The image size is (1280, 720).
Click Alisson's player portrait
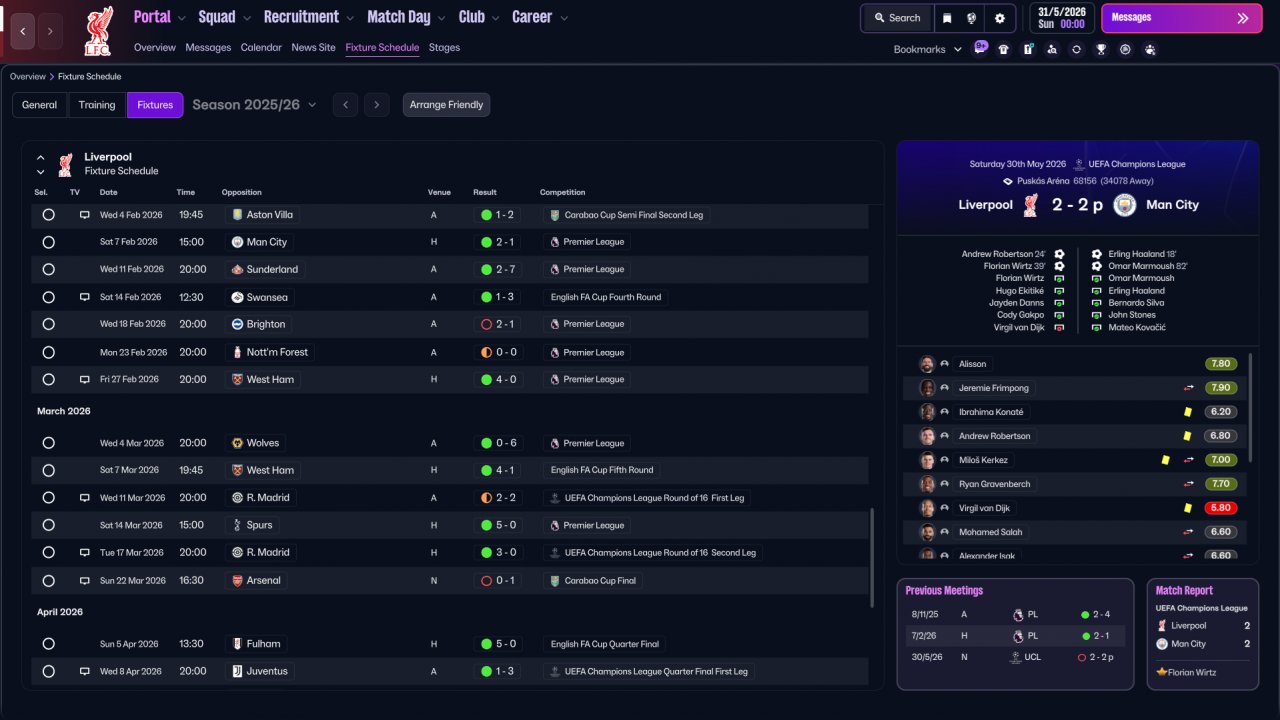click(x=927, y=364)
